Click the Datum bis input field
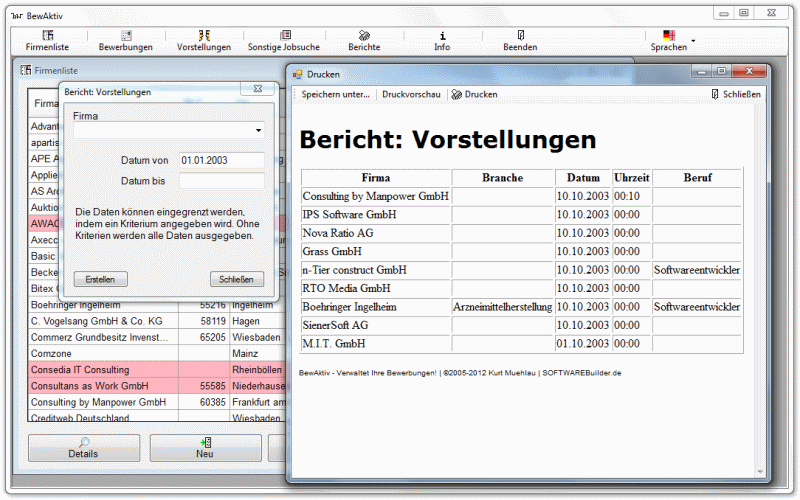The width and height of the screenshot is (800, 500). 221,181
